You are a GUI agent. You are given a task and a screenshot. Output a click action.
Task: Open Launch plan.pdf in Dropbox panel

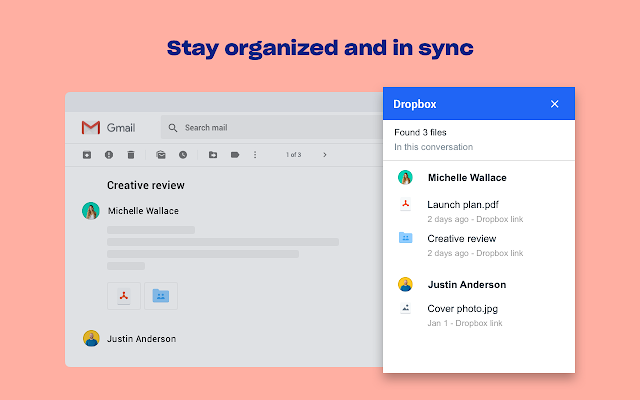[x=462, y=205]
